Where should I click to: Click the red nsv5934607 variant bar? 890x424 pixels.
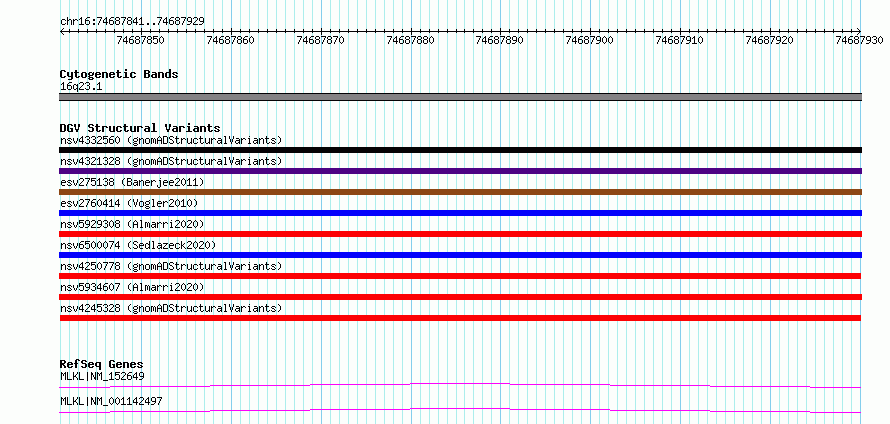coord(460,297)
